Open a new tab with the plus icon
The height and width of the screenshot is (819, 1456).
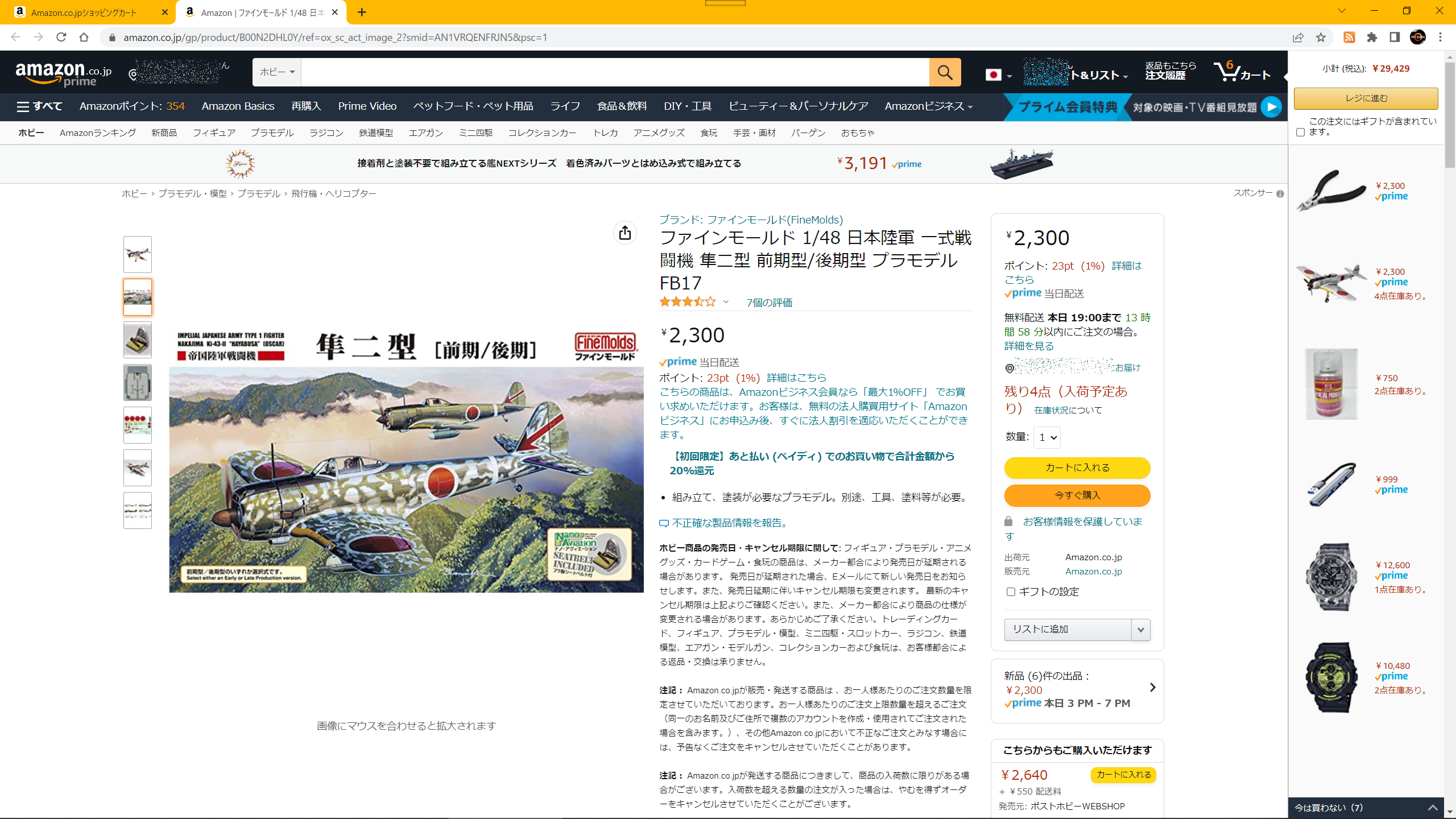point(362,12)
